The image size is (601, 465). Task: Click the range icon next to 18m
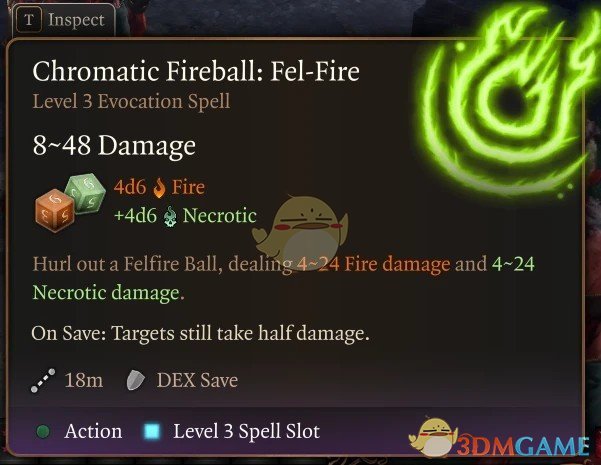pos(43,381)
